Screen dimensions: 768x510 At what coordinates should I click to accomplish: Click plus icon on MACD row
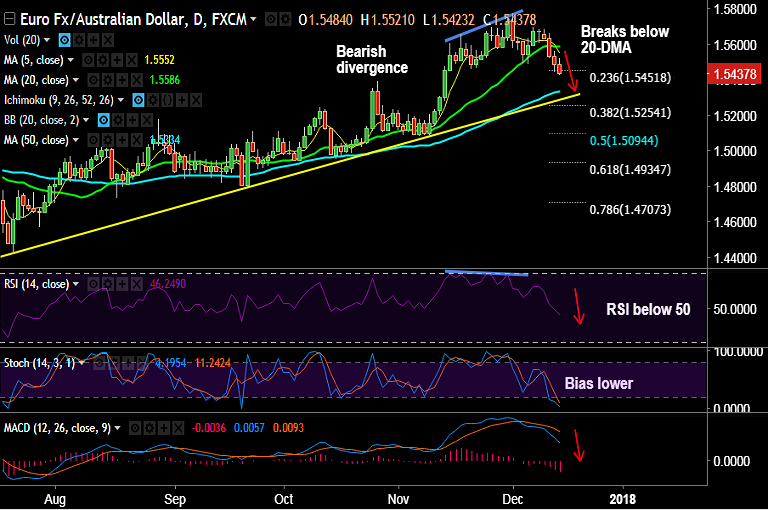click(x=164, y=428)
